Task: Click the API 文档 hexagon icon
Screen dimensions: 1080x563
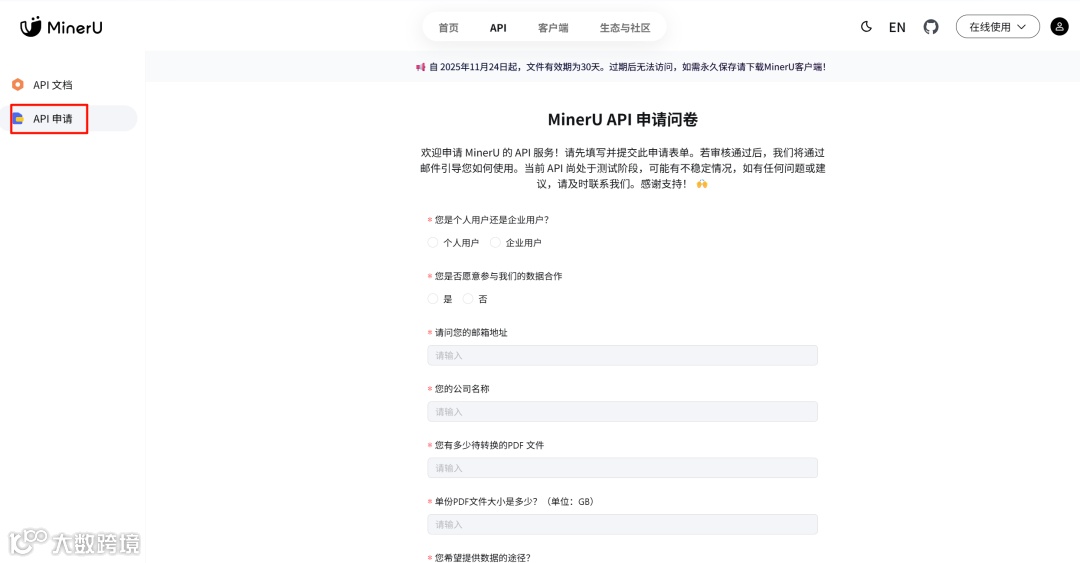Action: [x=18, y=85]
